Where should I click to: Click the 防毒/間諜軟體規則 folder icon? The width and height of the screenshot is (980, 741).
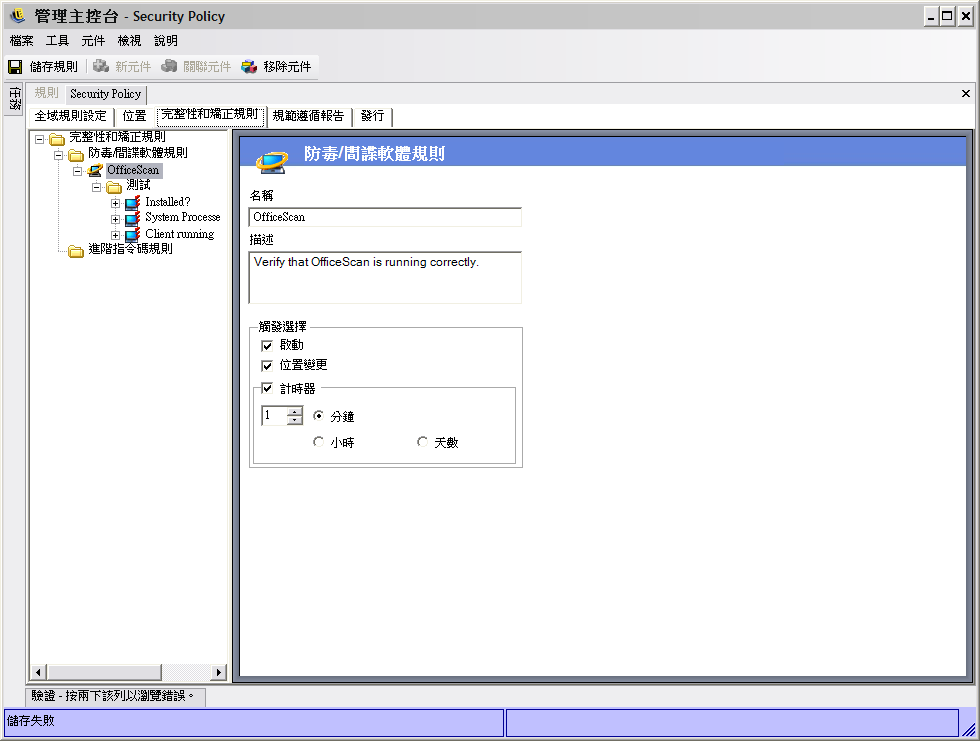click(76, 154)
